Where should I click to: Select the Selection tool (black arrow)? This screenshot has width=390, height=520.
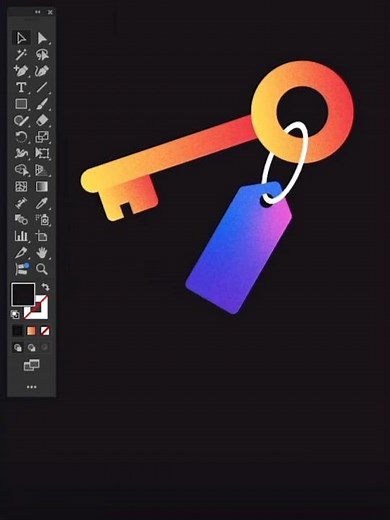(x=21, y=38)
